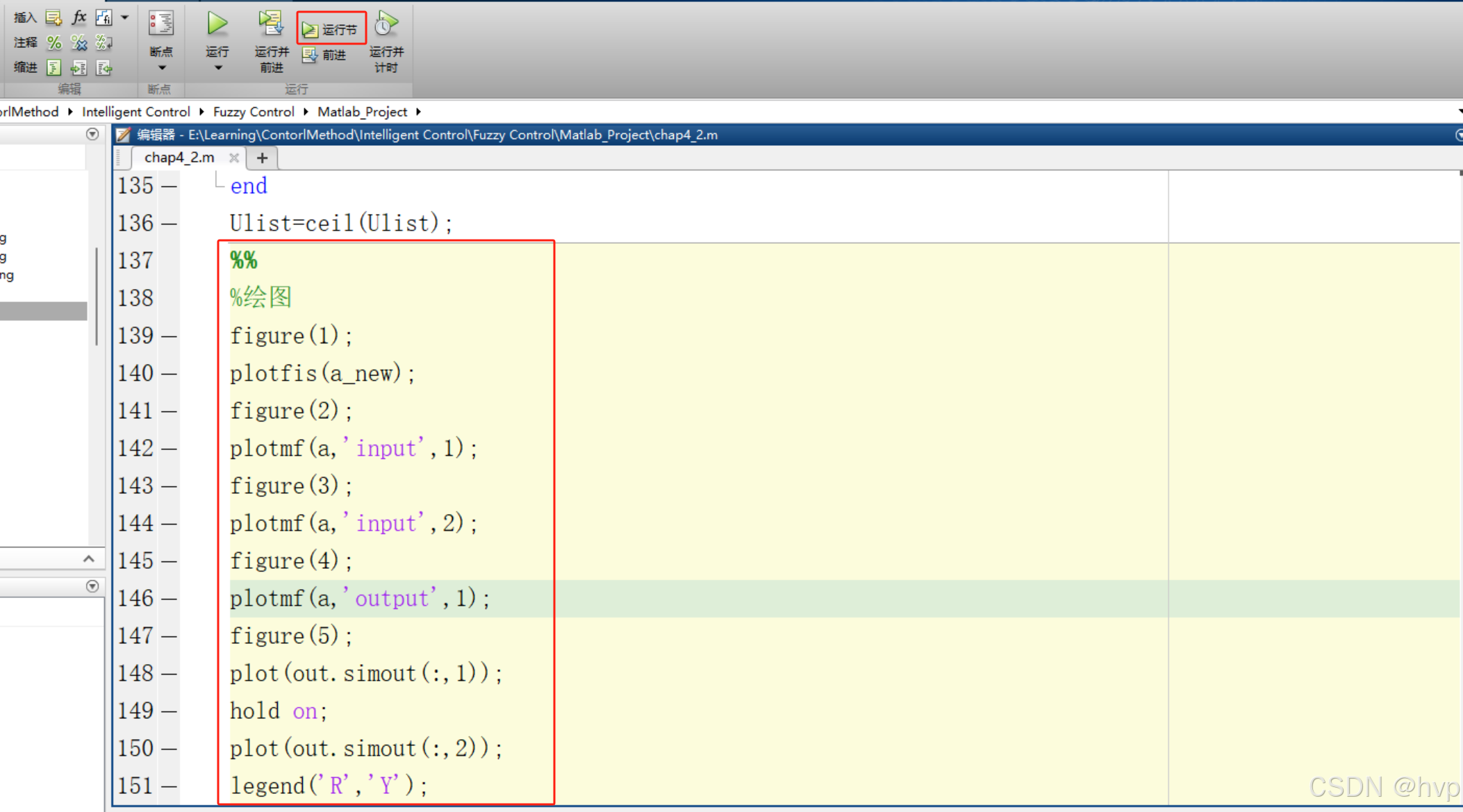
Task: Click the Advance (前进) section button
Action: [x=324, y=55]
